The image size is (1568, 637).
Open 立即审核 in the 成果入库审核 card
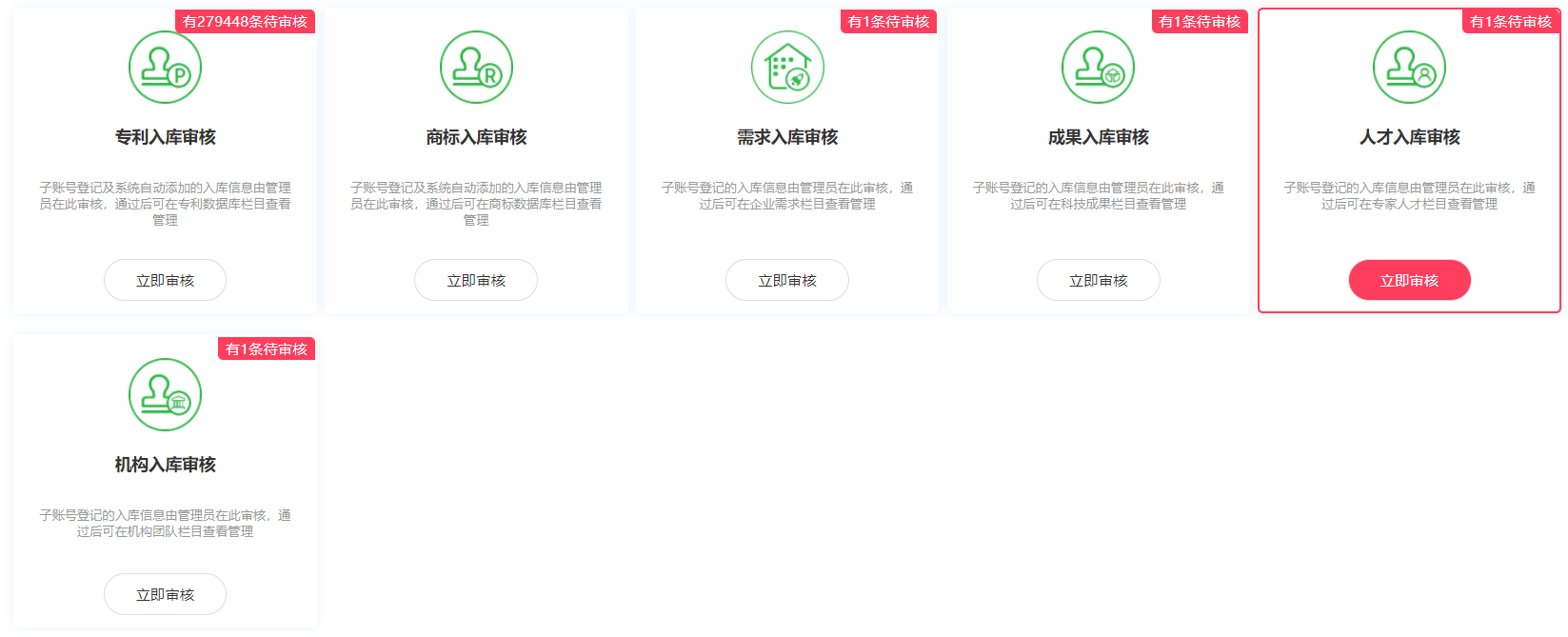click(x=1098, y=281)
